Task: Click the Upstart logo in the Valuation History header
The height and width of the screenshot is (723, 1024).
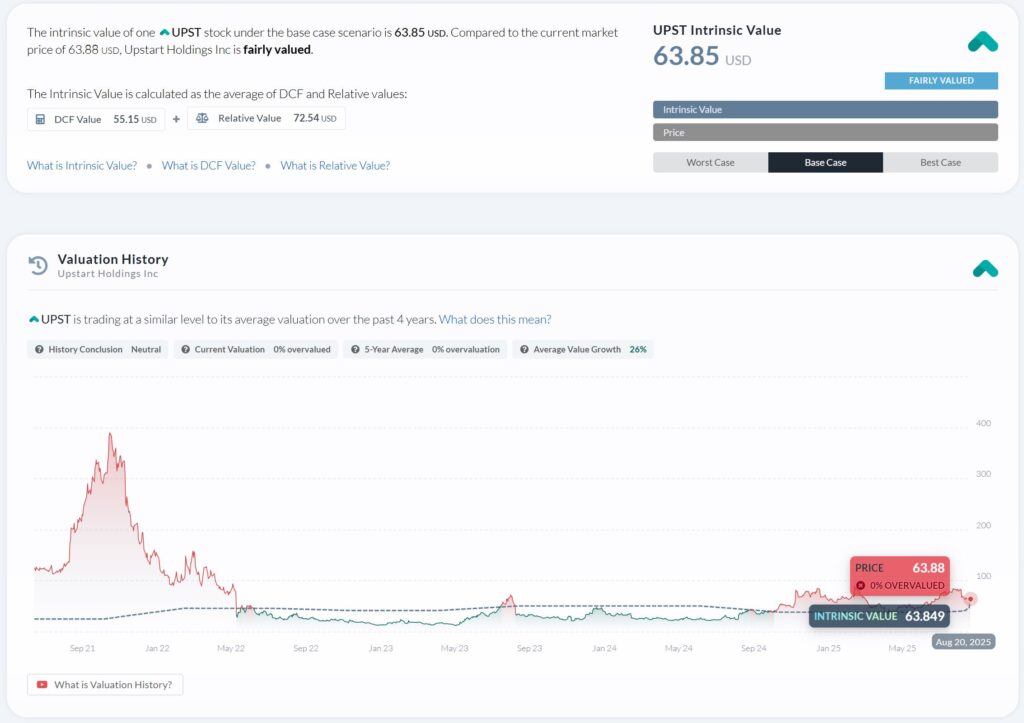Action: pyautogui.click(x=985, y=268)
